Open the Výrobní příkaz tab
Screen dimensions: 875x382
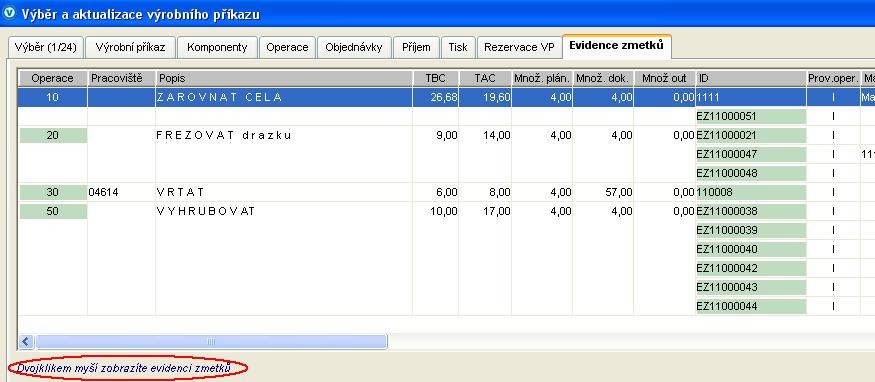coord(131,47)
